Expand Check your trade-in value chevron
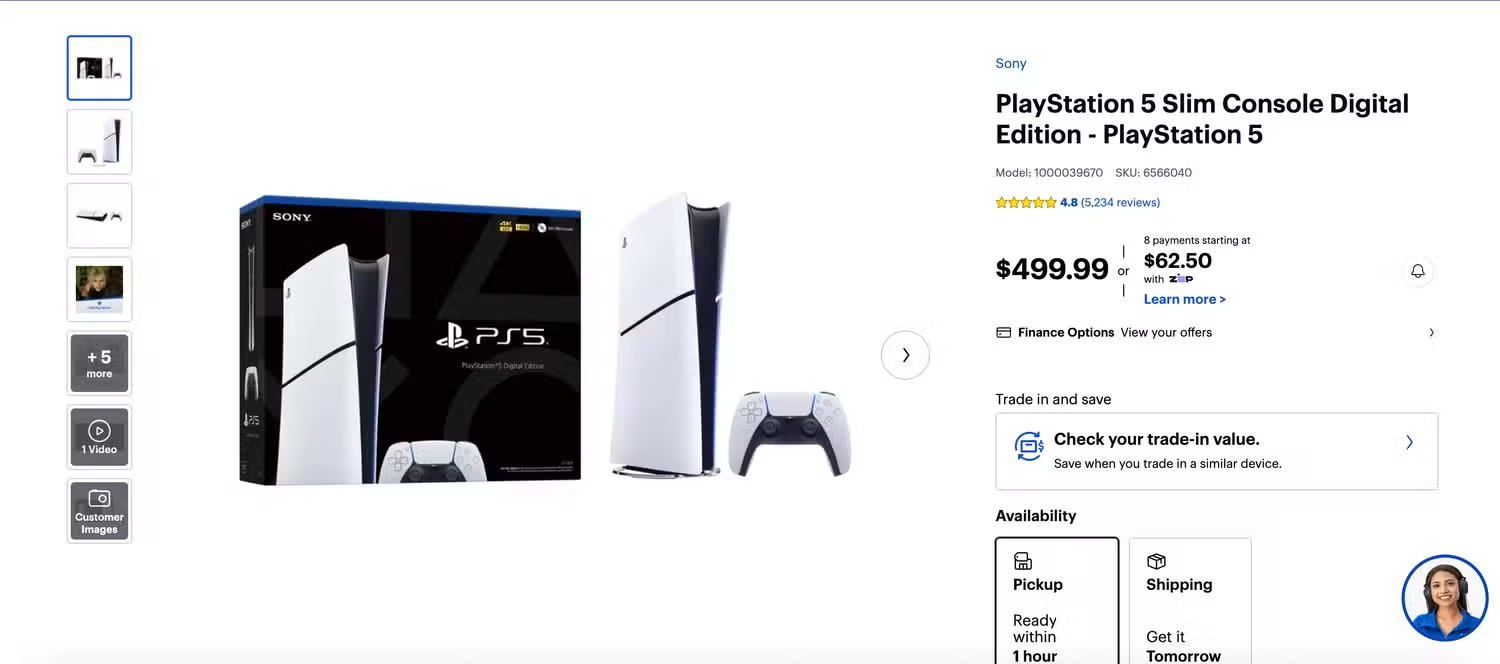1500x664 pixels. (1409, 442)
